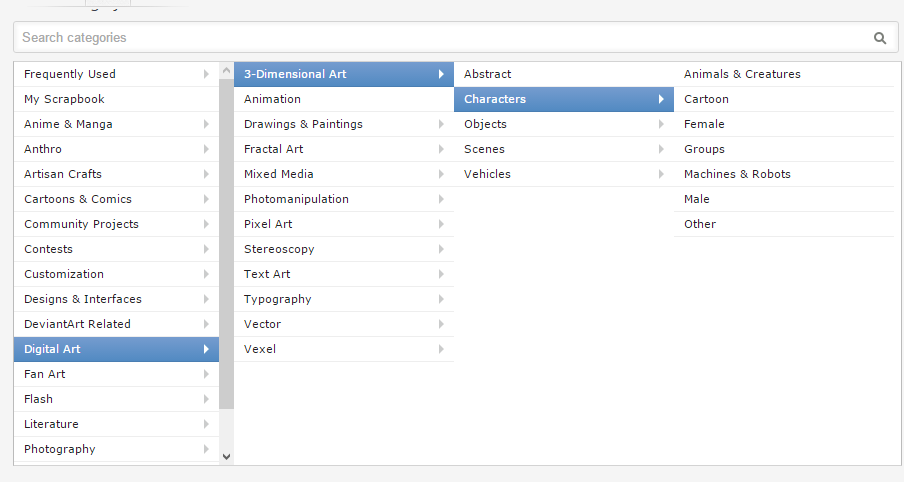Select the Pixel Art subcategory
The height and width of the screenshot is (482, 904).
[268, 224]
